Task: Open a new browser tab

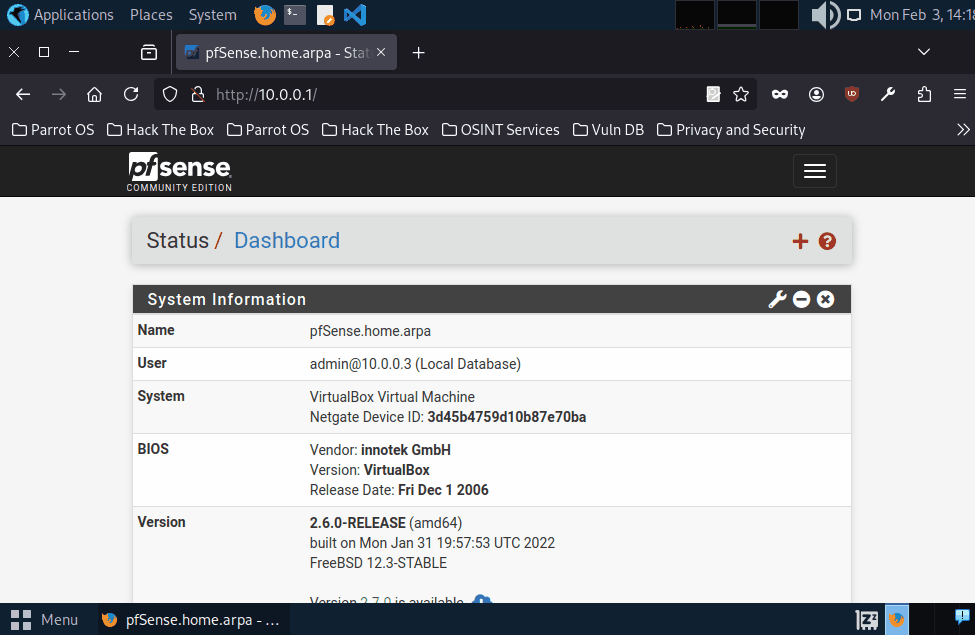Action: [x=418, y=53]
